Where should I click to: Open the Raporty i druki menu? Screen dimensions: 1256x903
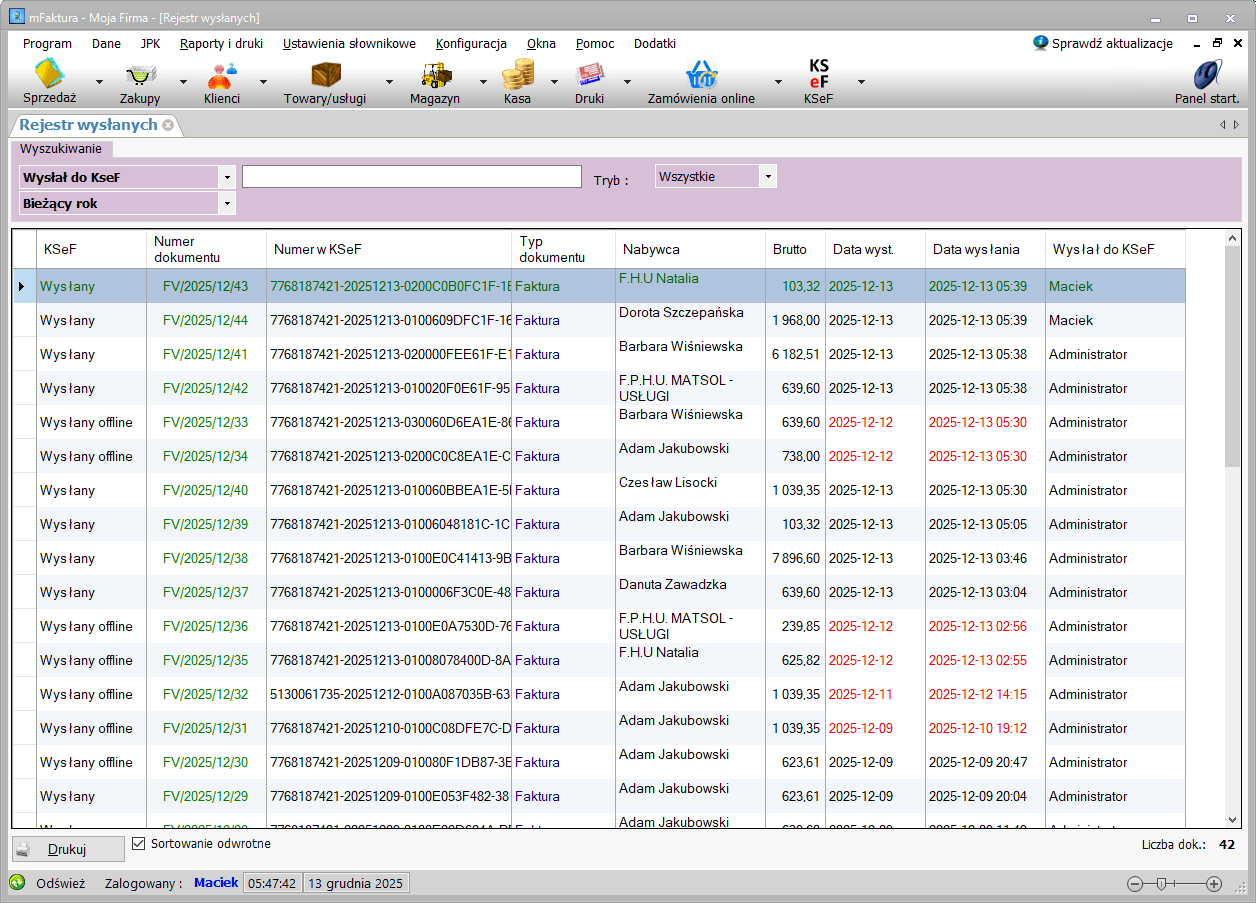pos(221,44)
